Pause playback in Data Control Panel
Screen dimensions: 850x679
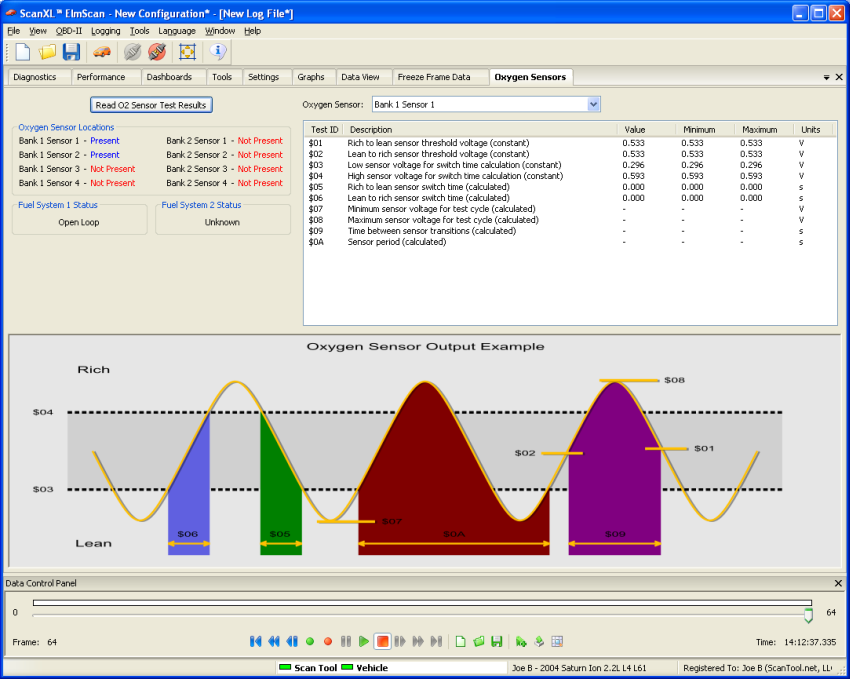(x=346, y=642)
